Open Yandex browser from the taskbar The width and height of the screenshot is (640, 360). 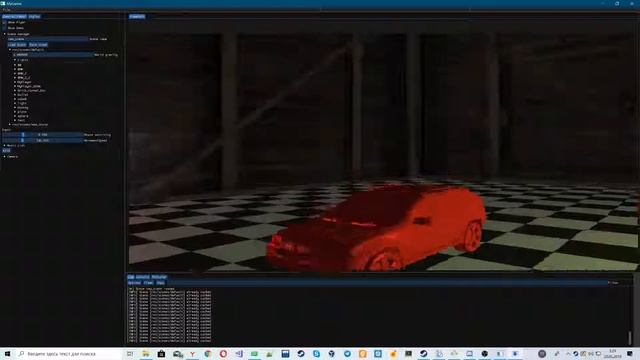click(x=192, y=354)
